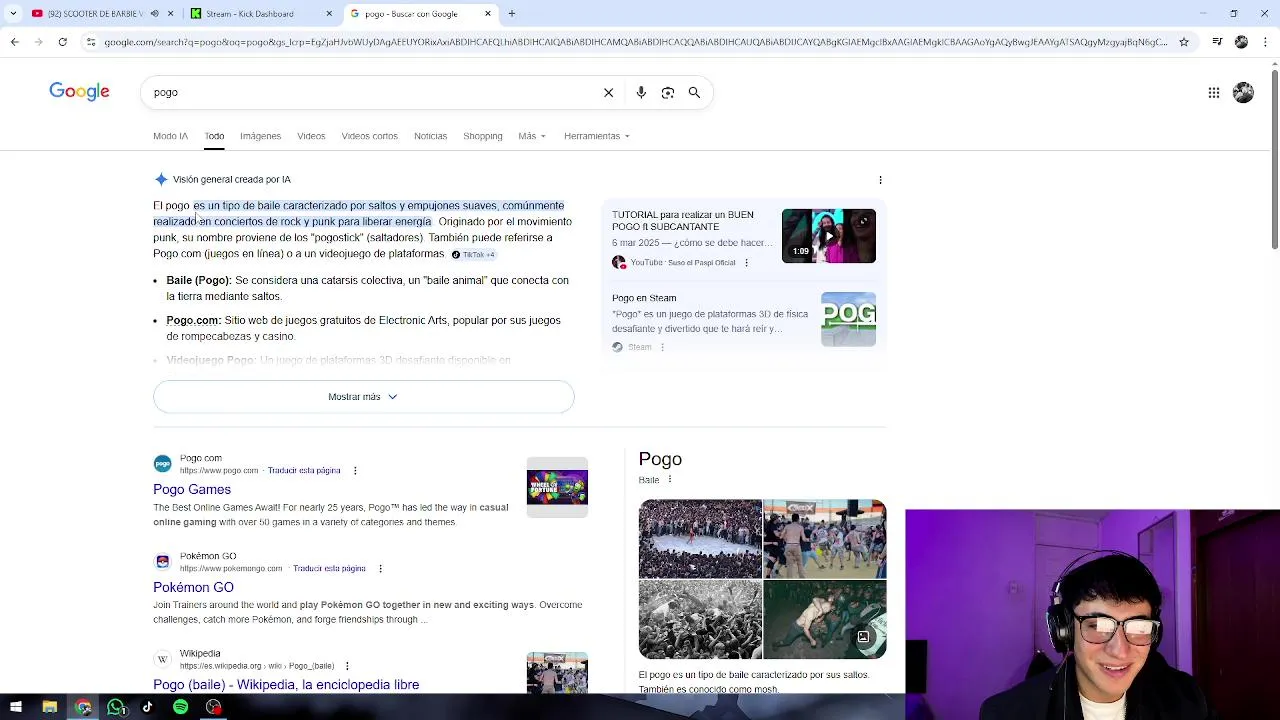Expand the Herramientas dropdown
The image size is (1280, 720).
point(597,136)
